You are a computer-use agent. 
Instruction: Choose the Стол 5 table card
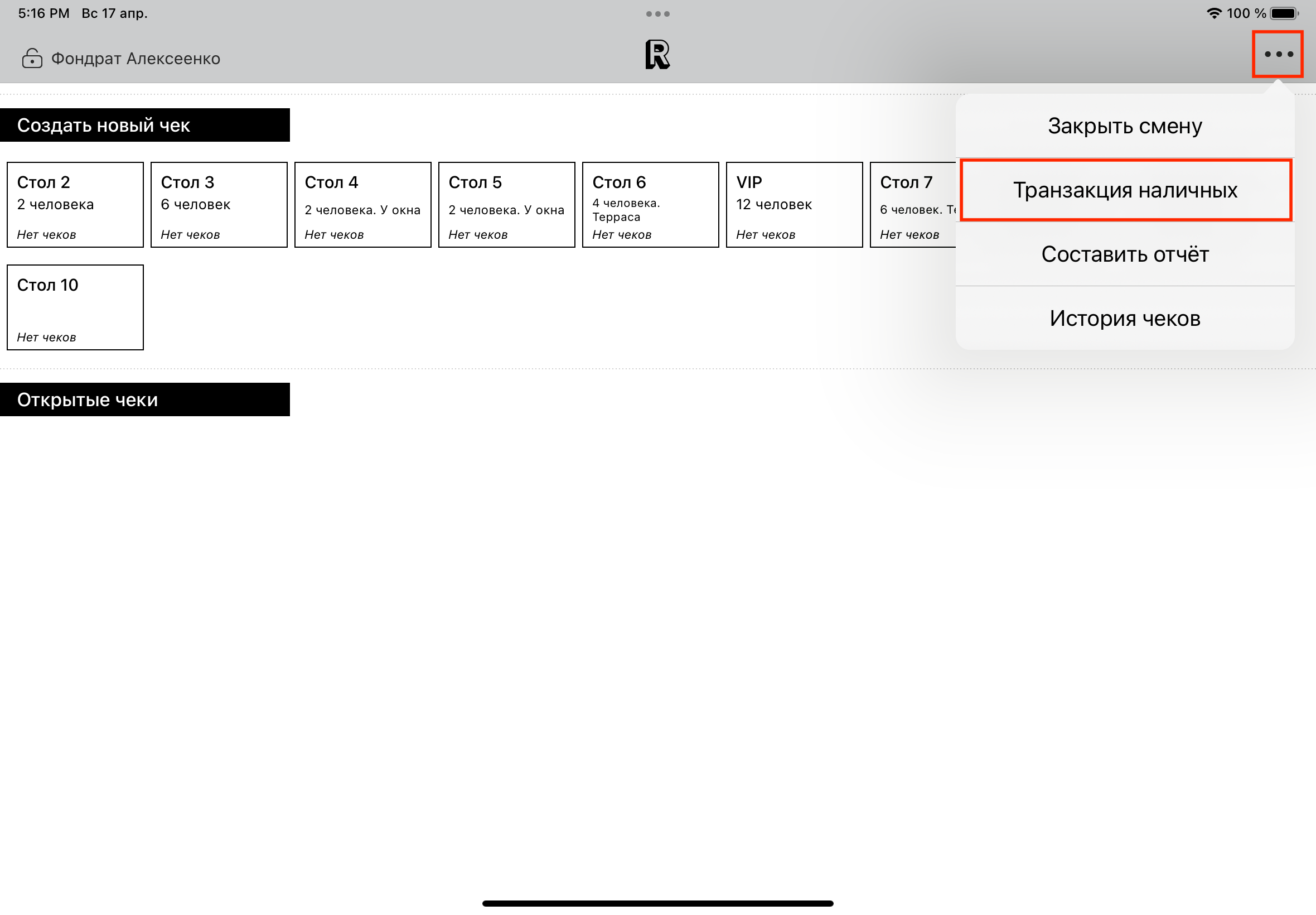(506, 205)
